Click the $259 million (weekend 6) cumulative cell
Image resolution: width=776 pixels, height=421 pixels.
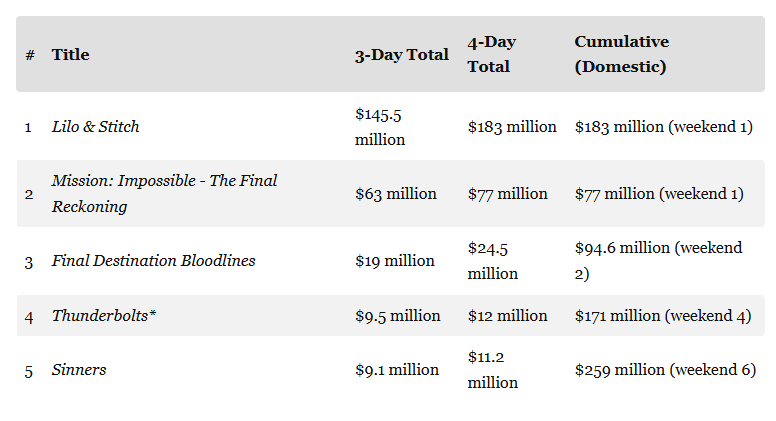point(665,370)
